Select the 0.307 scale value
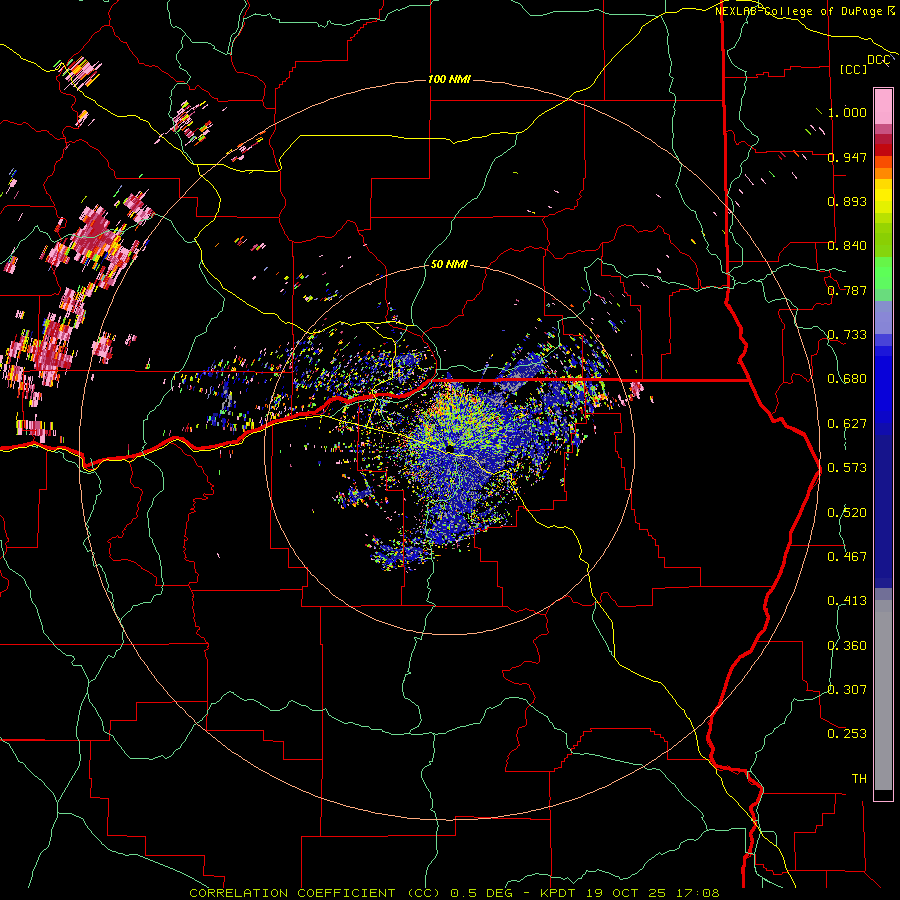Screen dimensions: 900x900 coord(847,690)
